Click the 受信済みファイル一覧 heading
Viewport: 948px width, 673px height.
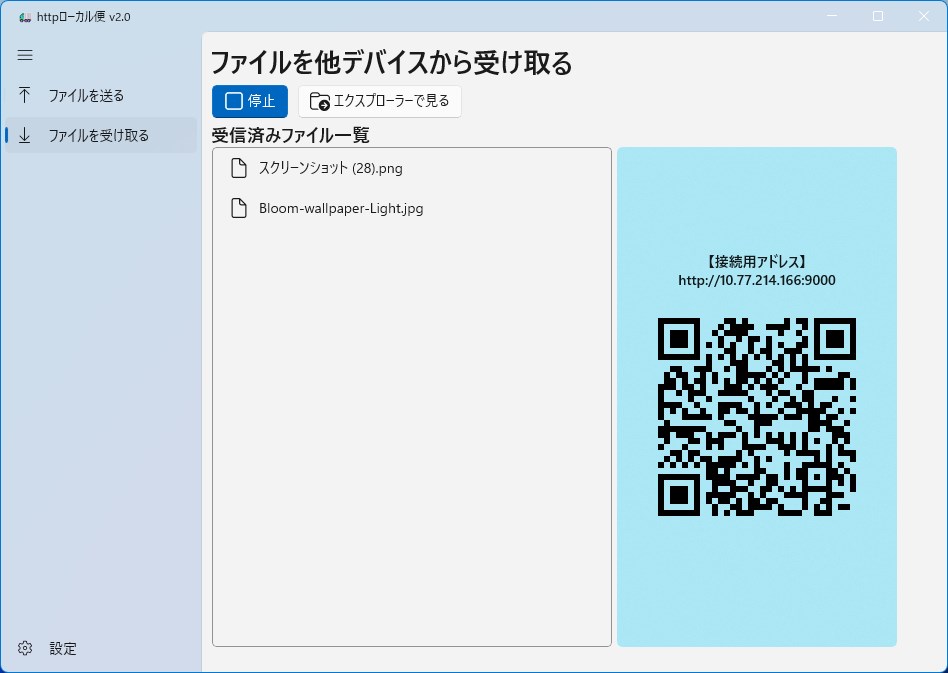tap(290, 135)
